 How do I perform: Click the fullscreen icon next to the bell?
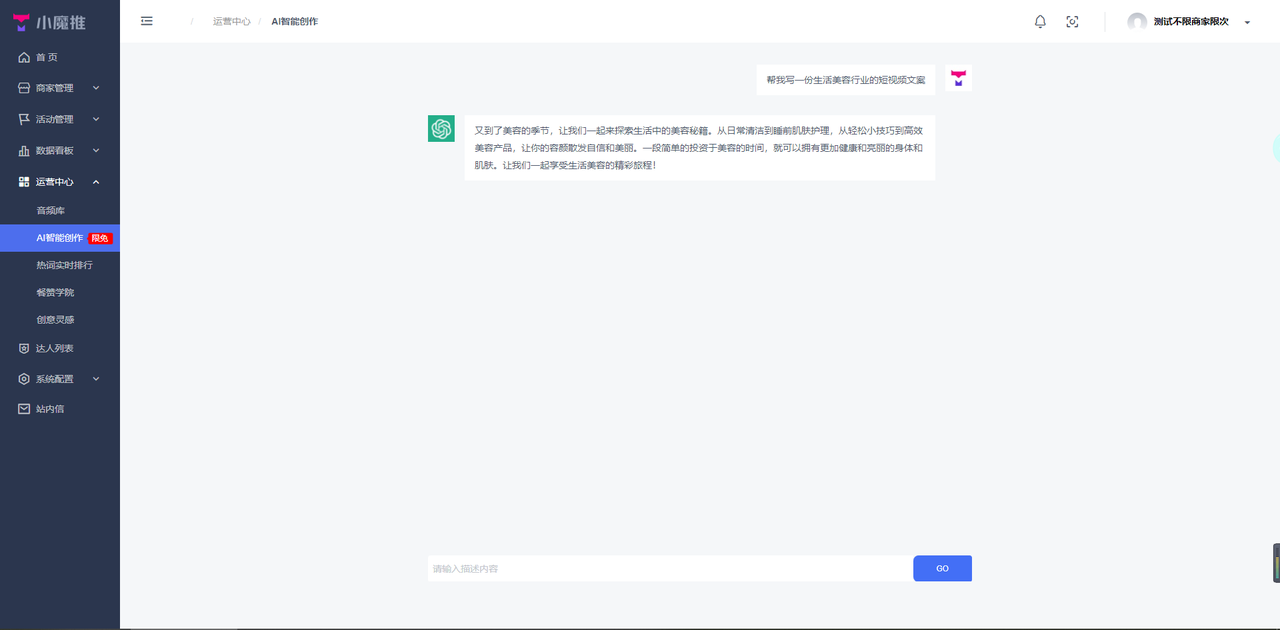(x=1072, y=21)
